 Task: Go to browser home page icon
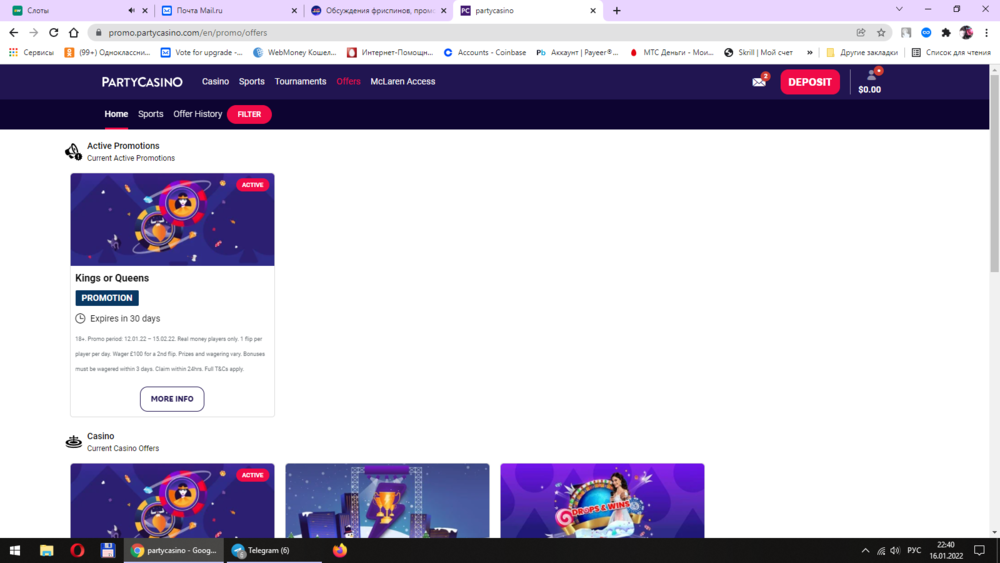coord(74,33)
